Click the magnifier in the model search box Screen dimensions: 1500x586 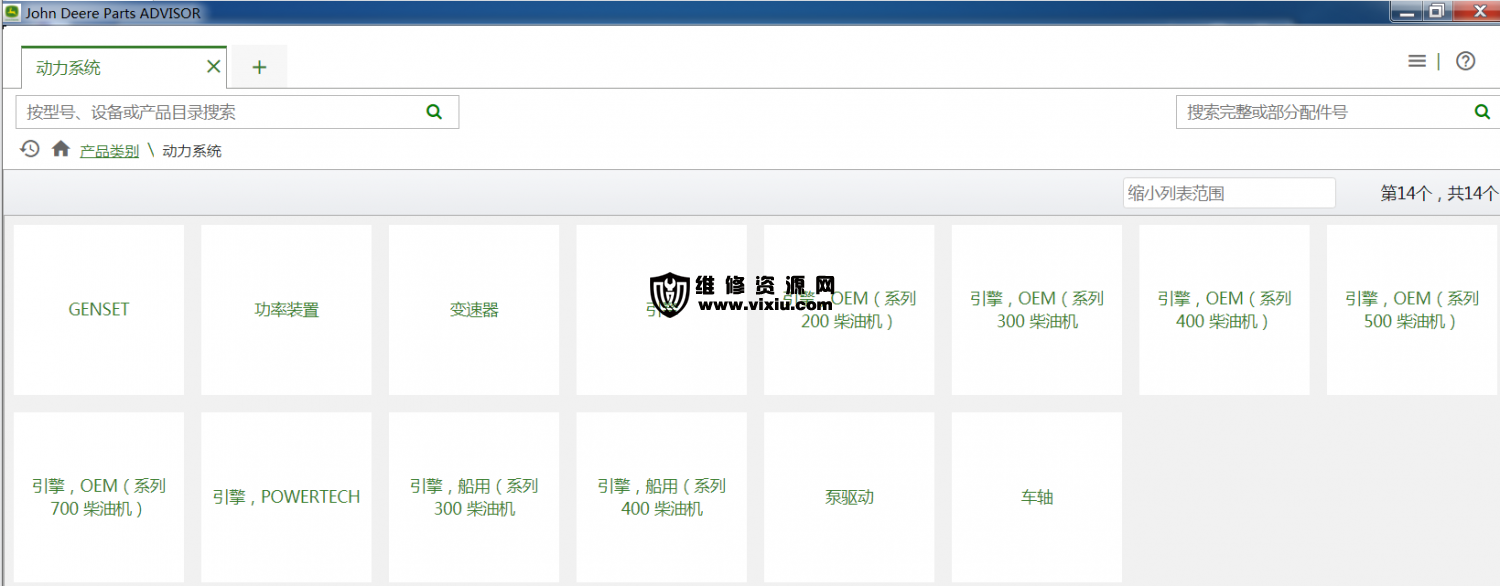[x=434, y=112]
